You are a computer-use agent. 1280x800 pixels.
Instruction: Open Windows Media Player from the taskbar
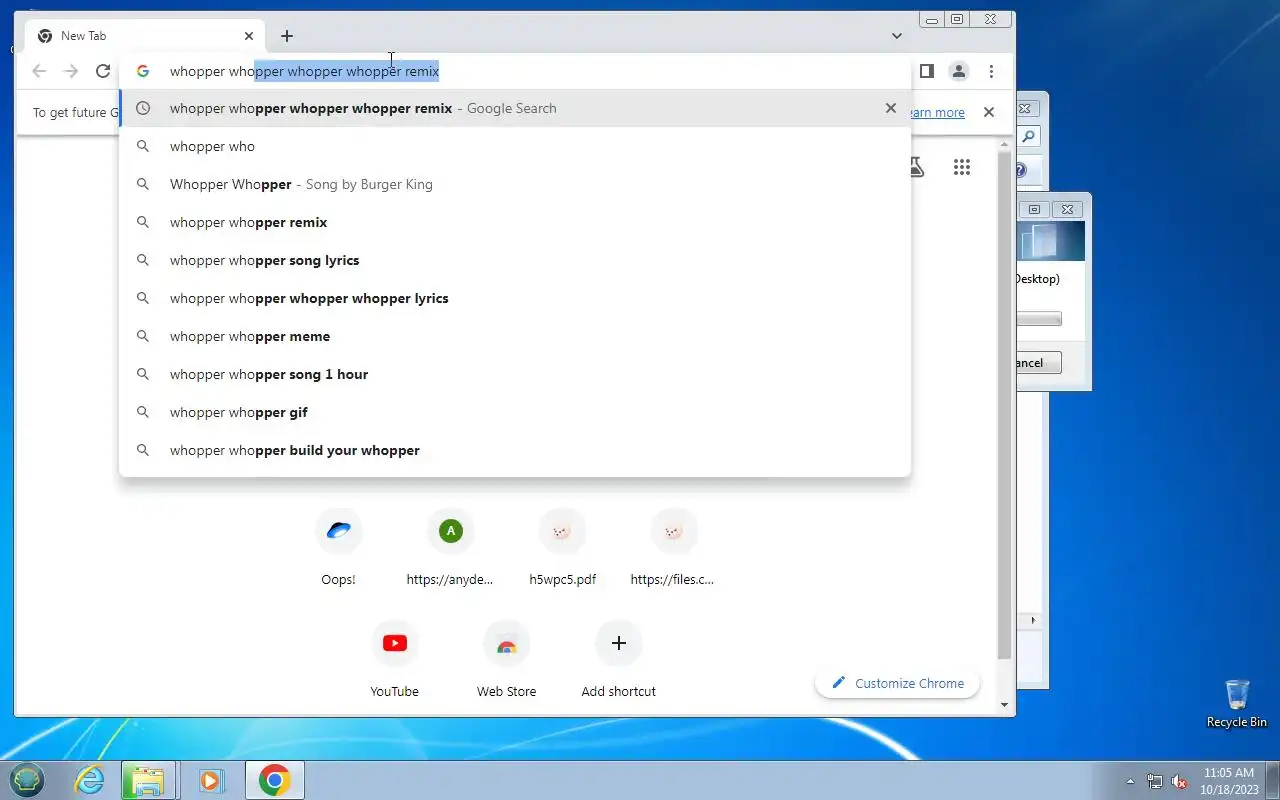tap(211, 780)
